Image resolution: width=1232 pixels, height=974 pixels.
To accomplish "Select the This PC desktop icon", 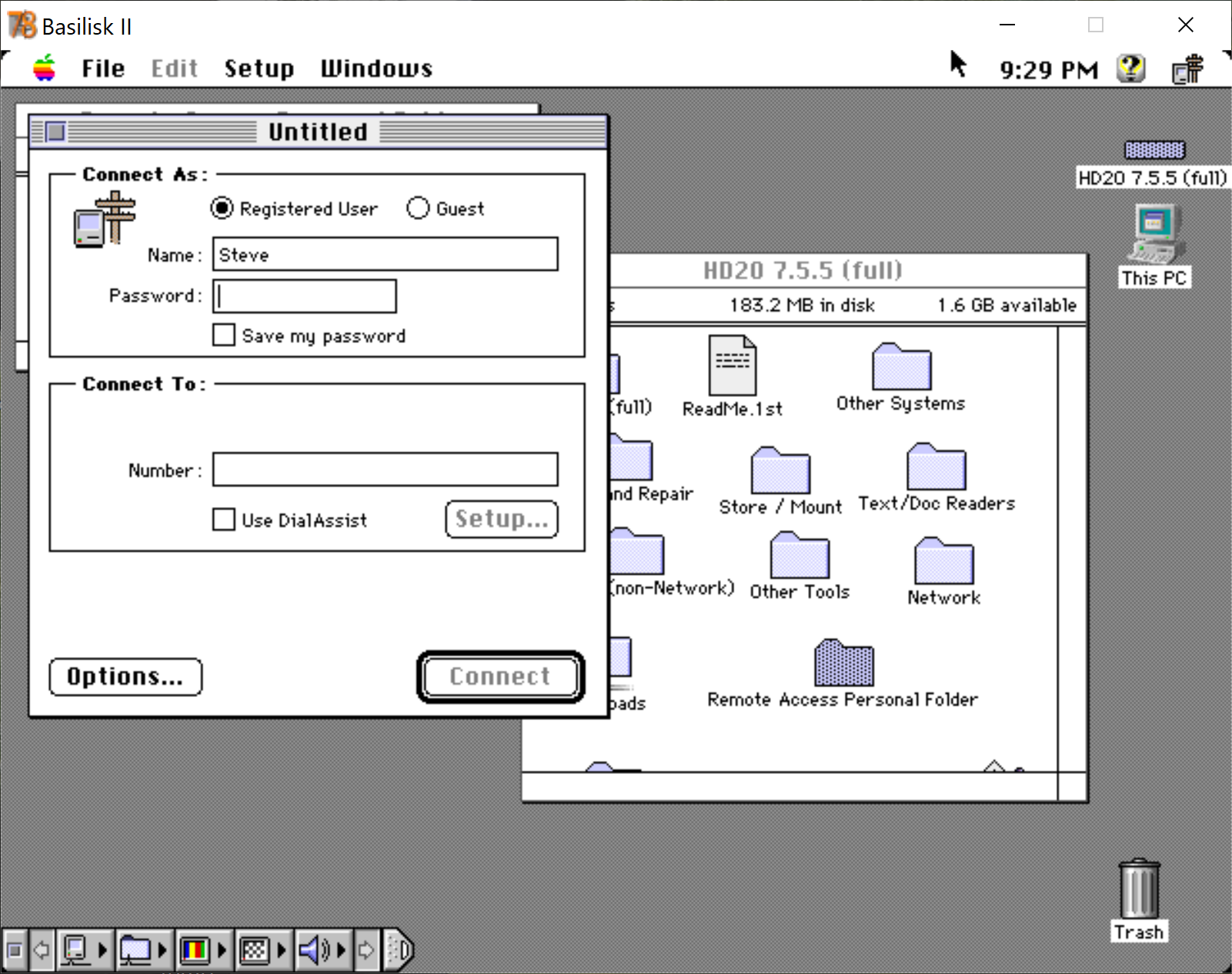I will click(x=1156, y=234).
